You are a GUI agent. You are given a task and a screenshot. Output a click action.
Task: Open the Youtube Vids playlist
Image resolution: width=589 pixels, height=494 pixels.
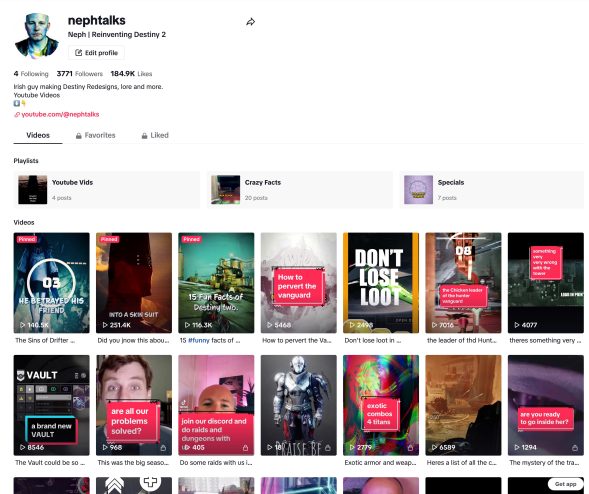[107, 190]
